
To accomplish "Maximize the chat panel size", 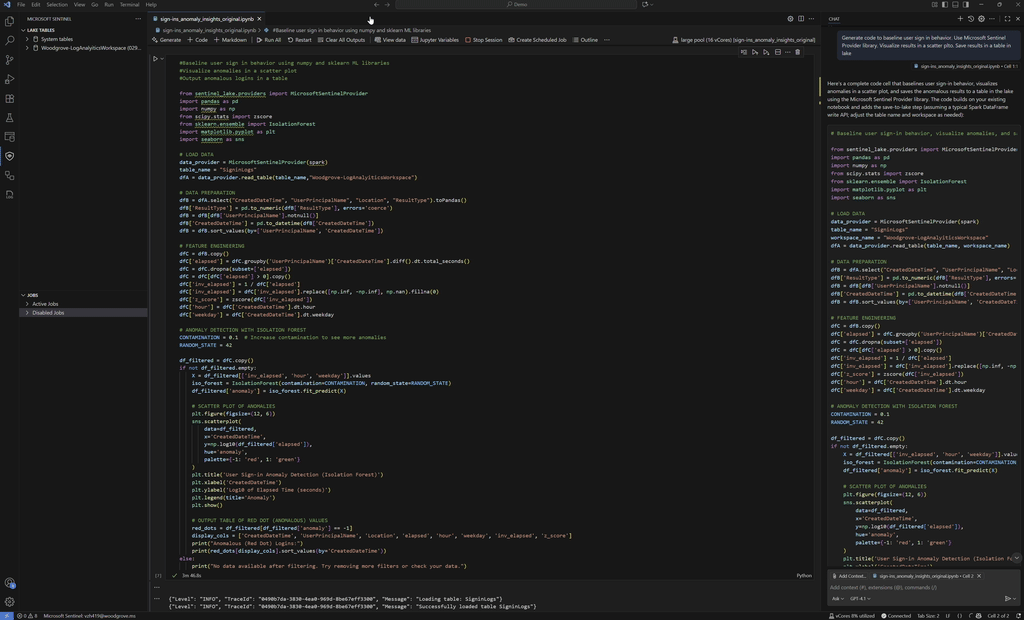I will tap(1007, 18).
